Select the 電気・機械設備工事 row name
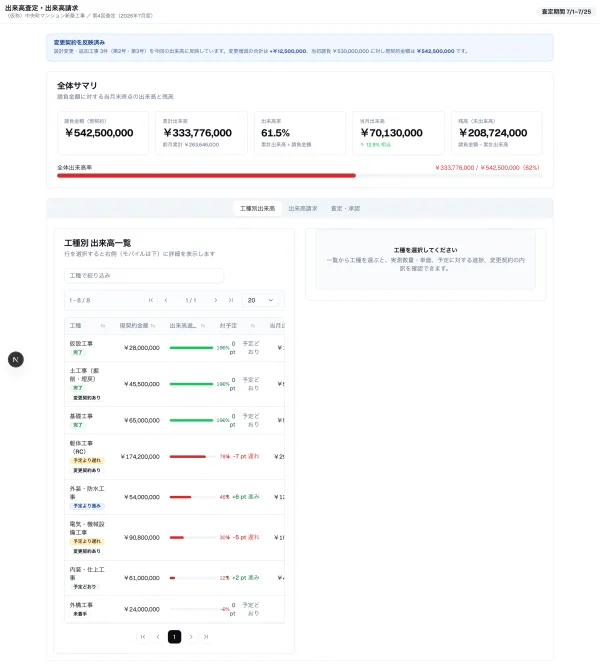 pos(87,528)
